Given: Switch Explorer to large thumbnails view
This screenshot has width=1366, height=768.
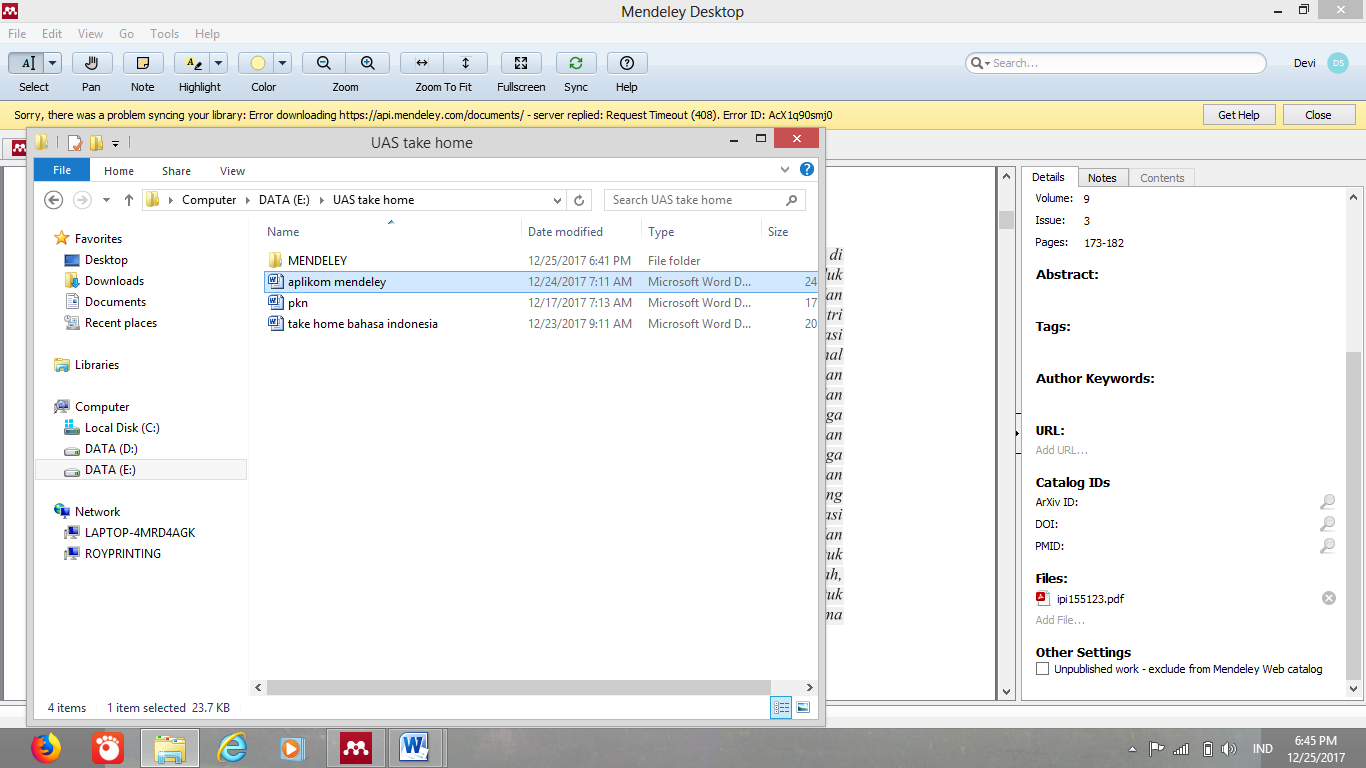Looking at the screenshot, I should tap(802, 707).
